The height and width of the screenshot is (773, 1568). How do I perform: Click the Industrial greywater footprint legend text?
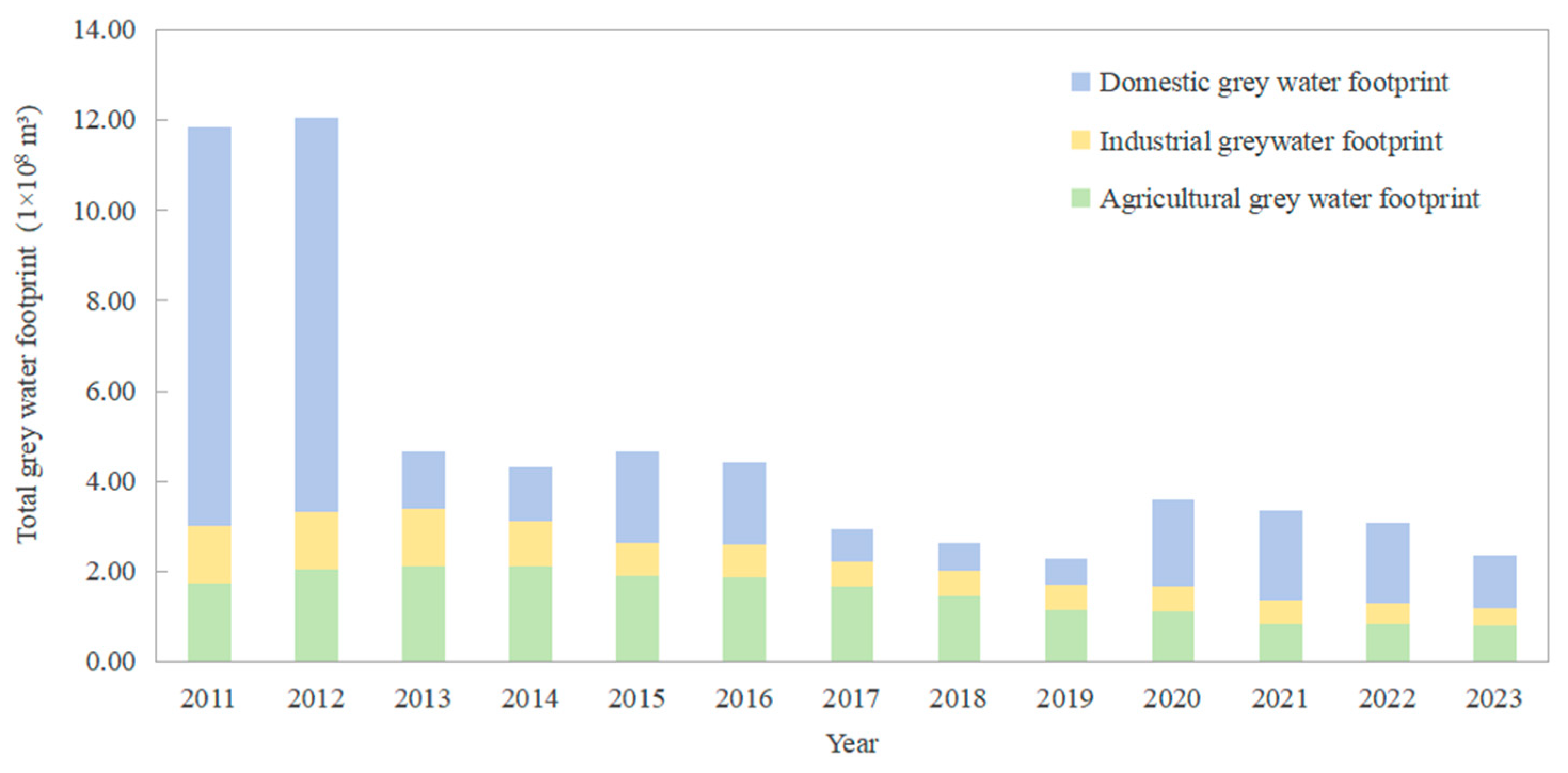[1270, 141]
